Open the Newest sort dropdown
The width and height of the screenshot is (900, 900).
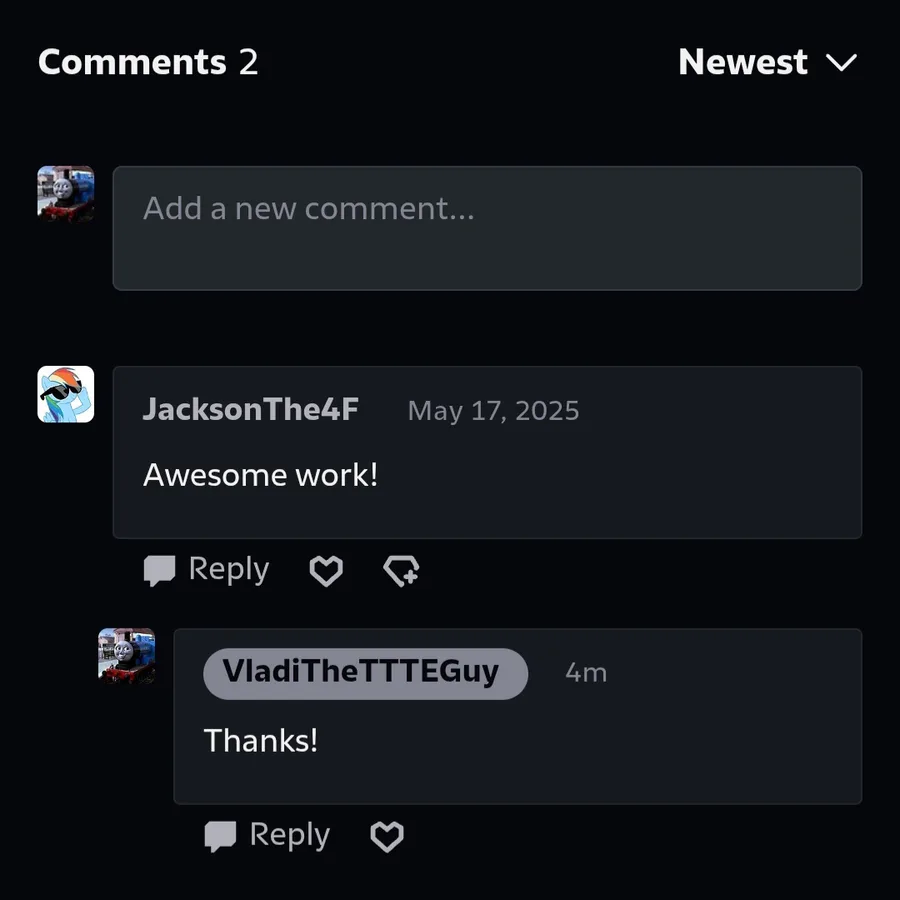click(x=767, y=61)
